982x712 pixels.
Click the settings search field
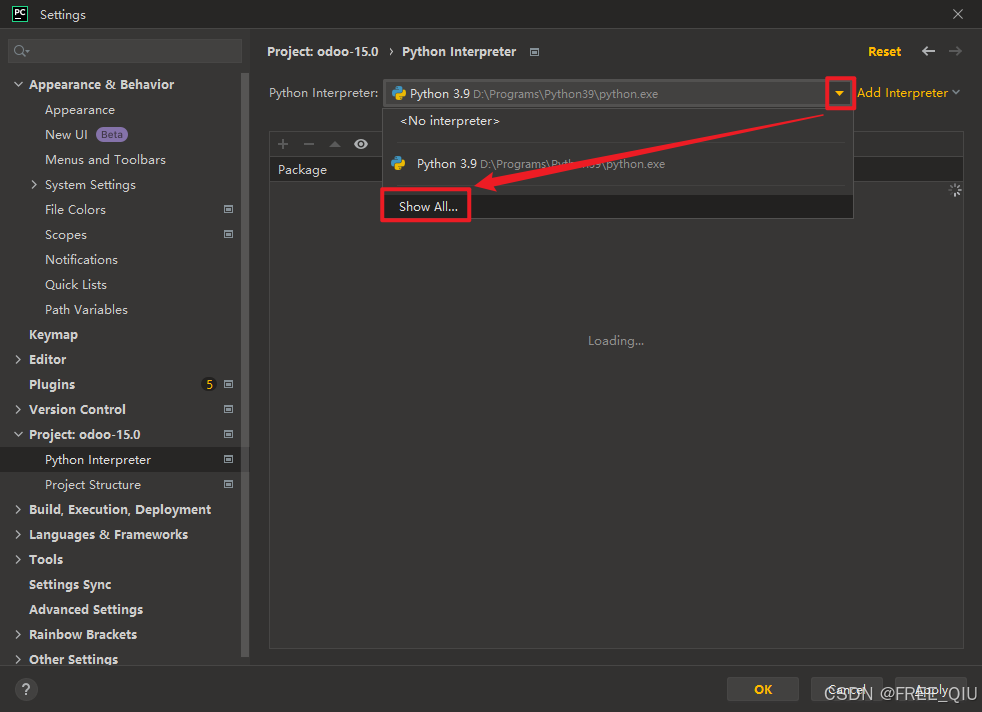pos(125,51)
